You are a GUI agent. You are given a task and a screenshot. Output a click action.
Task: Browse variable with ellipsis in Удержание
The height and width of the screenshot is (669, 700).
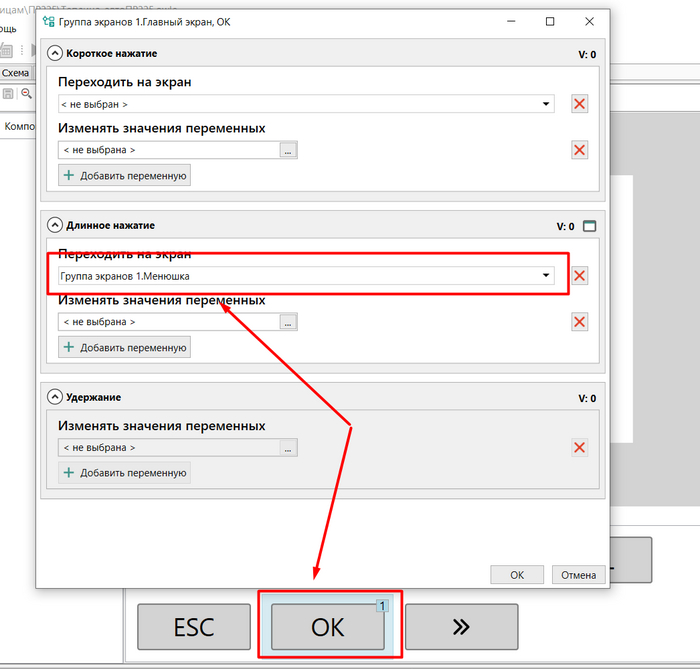288,448
